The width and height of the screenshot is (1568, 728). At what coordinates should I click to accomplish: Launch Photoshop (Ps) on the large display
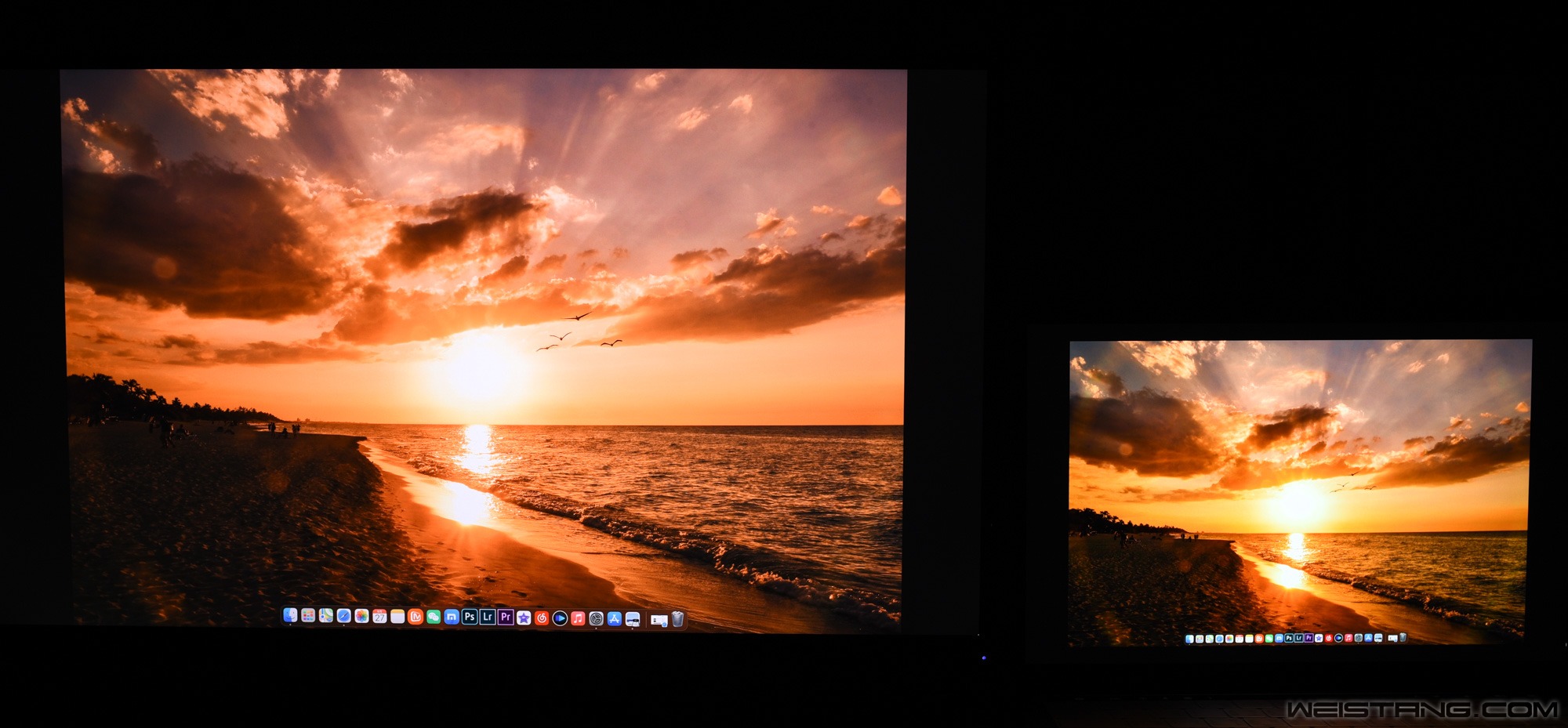(x=470, y=617)
